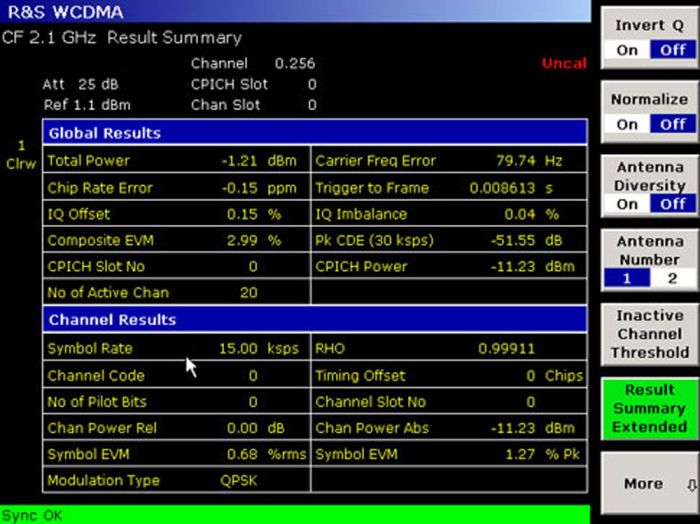This screenshot has width=700, height=524.
Task: Click Pk CDE value -51.55
Action: [512, 240]
